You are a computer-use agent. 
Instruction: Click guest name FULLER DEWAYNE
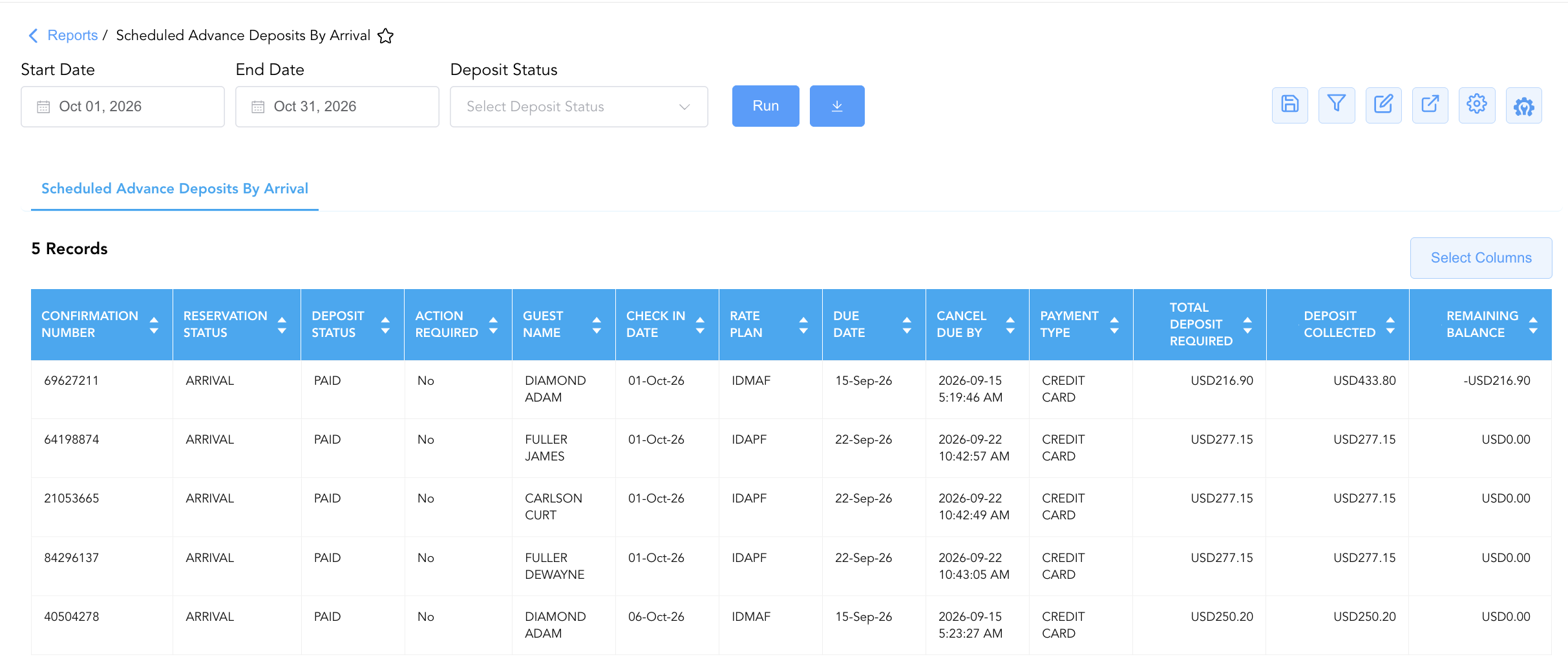click(555, 567)
